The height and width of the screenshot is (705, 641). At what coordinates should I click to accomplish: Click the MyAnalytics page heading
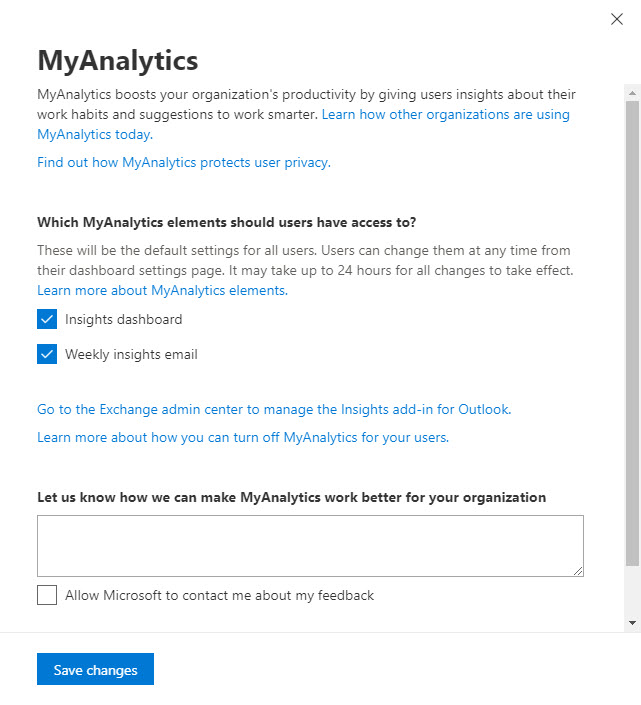tap(117, 60)
